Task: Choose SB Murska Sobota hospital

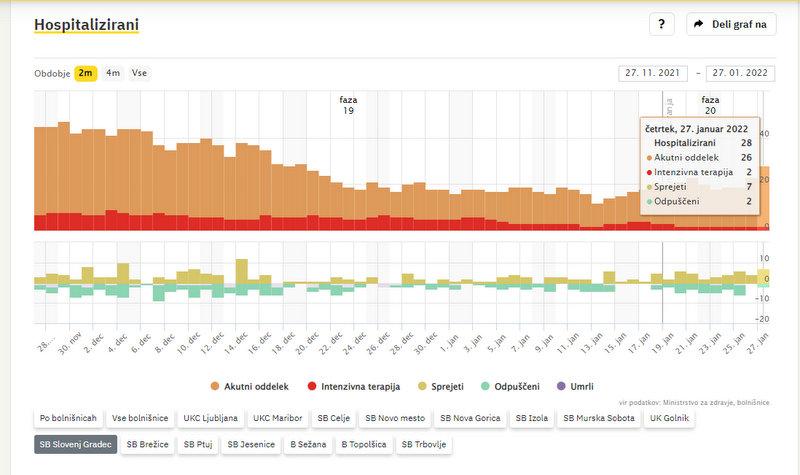Action: pyautogui.click(x=599, y=418)
